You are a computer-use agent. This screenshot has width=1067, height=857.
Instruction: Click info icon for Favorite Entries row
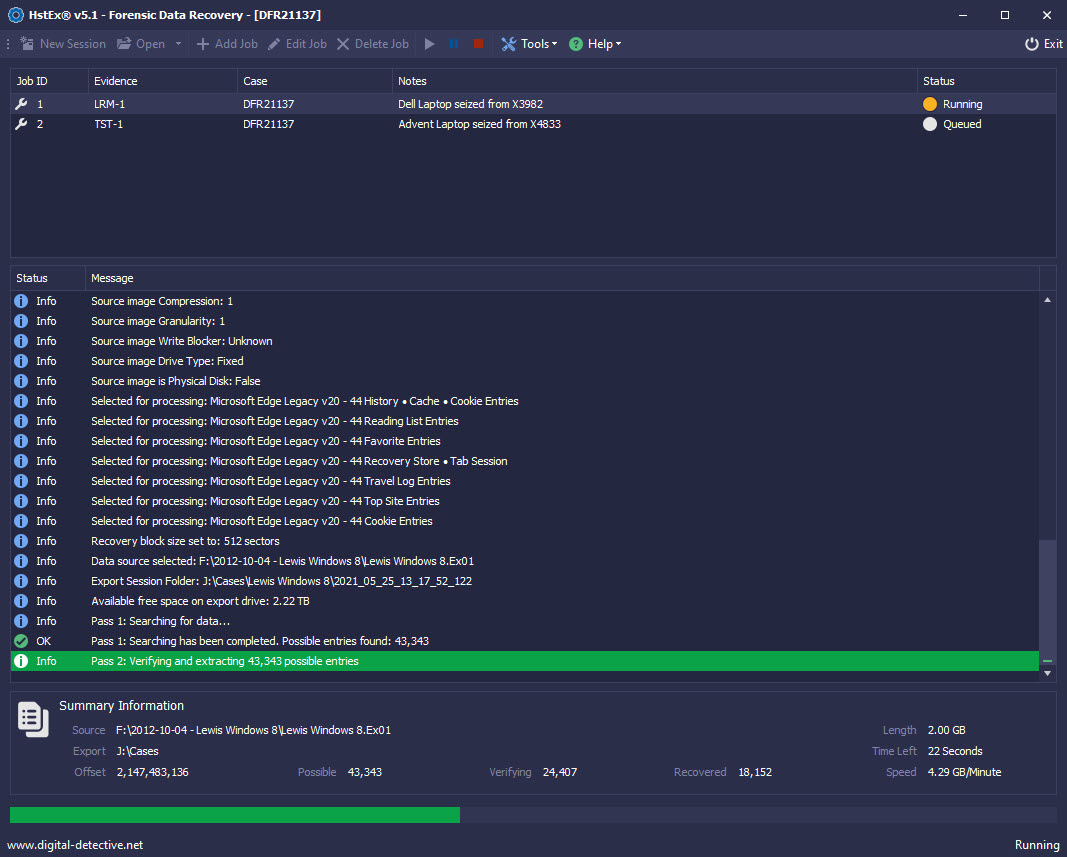(x=21, y=441)
